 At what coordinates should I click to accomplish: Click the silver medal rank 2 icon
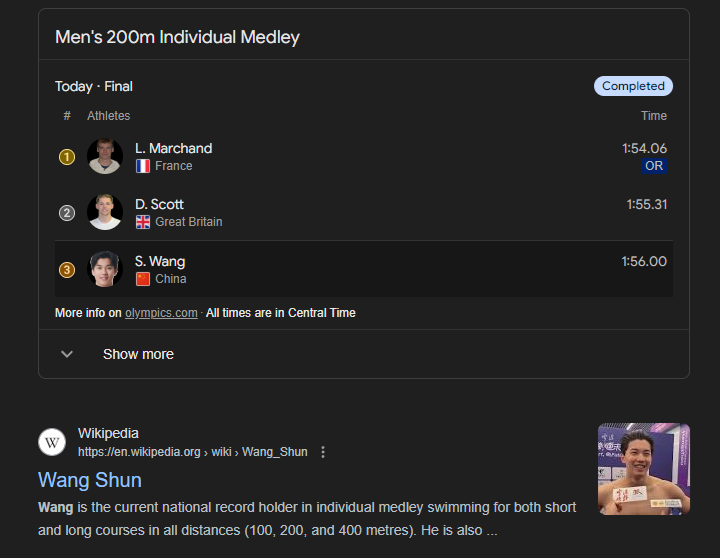[x=67, y=213]
